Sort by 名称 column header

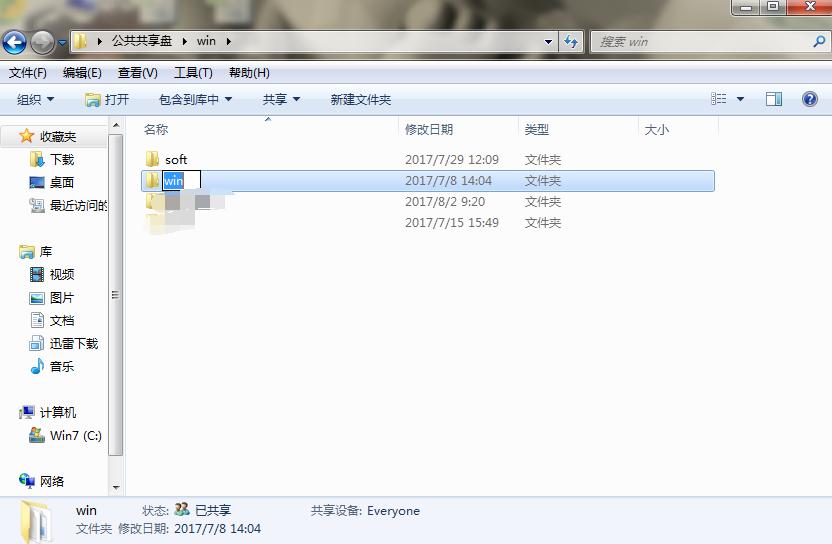point(155,129)
